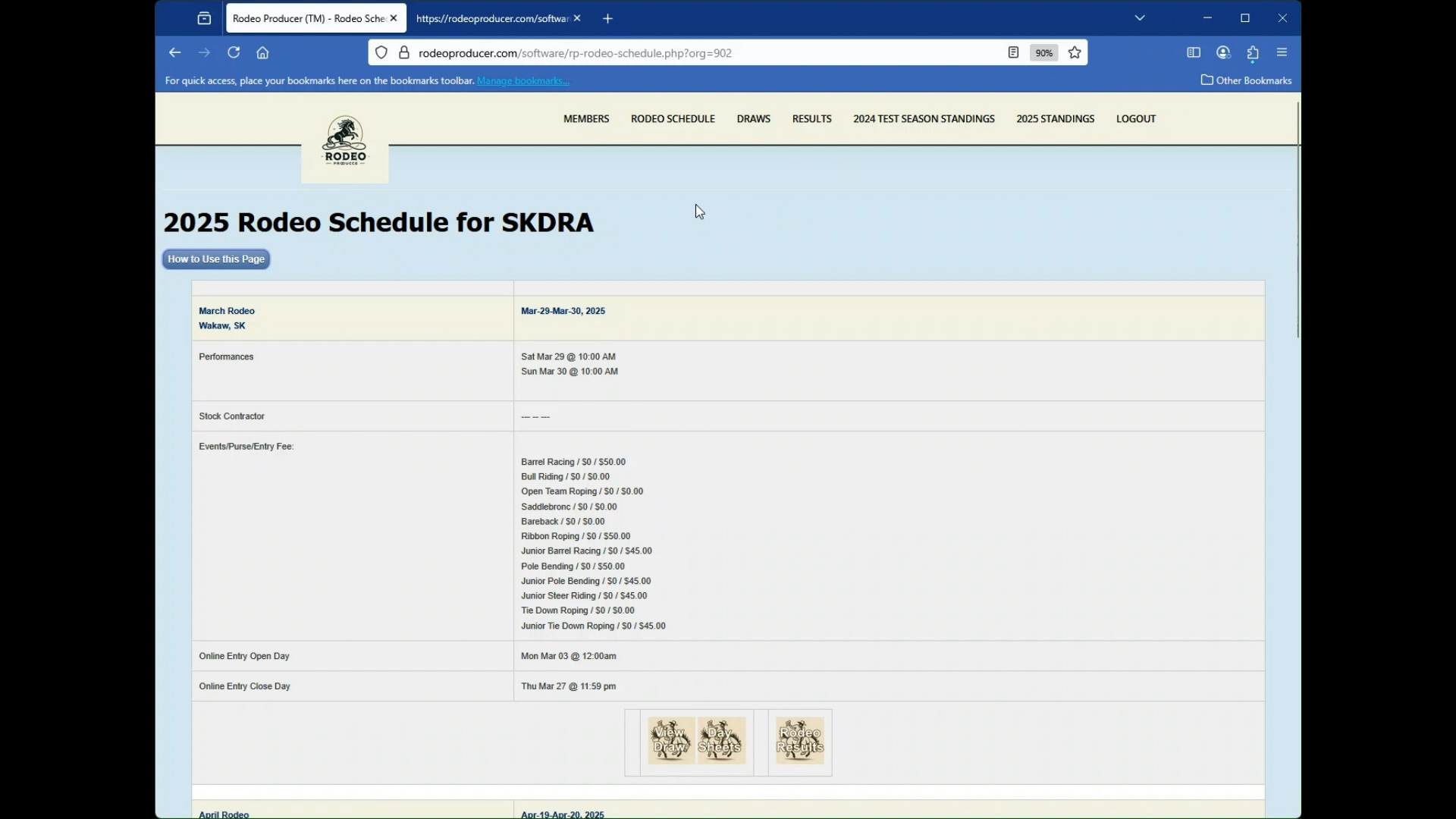The image size is (1456, 819).
Task: Reload the current page
Action: 234,52
